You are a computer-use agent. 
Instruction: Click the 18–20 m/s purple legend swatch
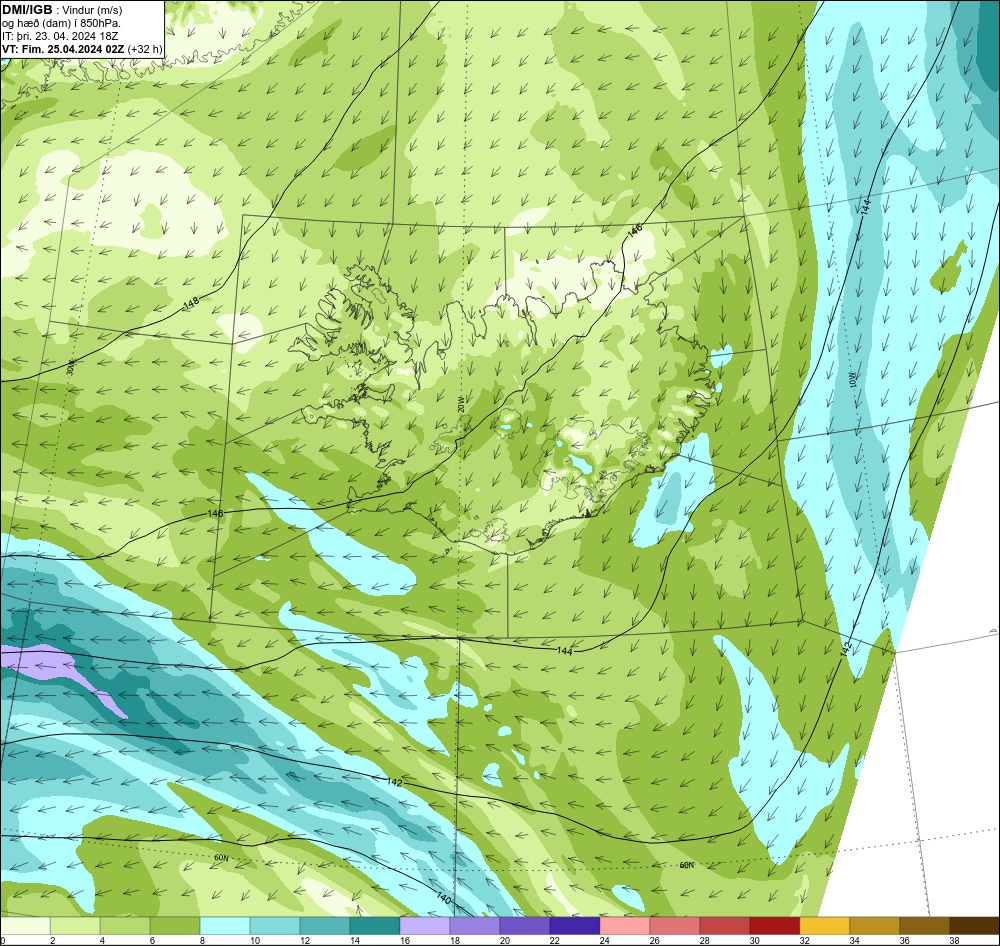coord(474,926)
